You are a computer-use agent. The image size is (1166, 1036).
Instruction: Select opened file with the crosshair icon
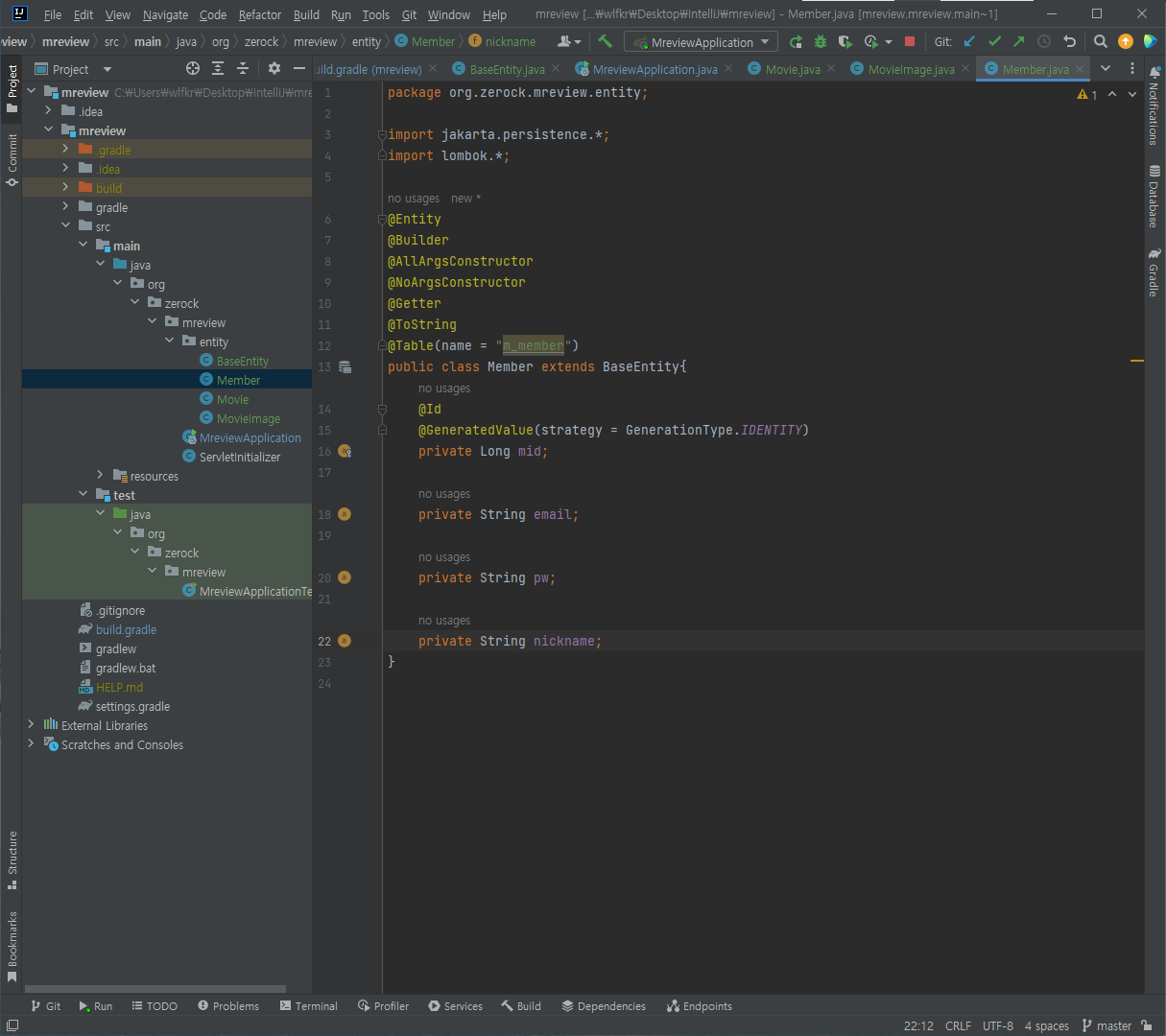(193, 68)
